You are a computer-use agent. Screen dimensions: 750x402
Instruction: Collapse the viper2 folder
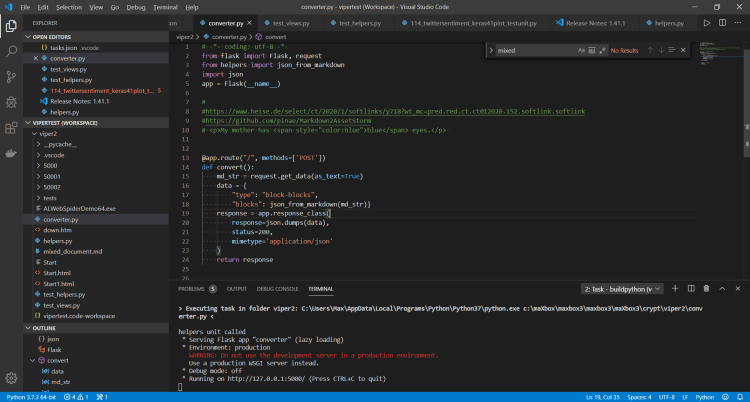(34, 134)
